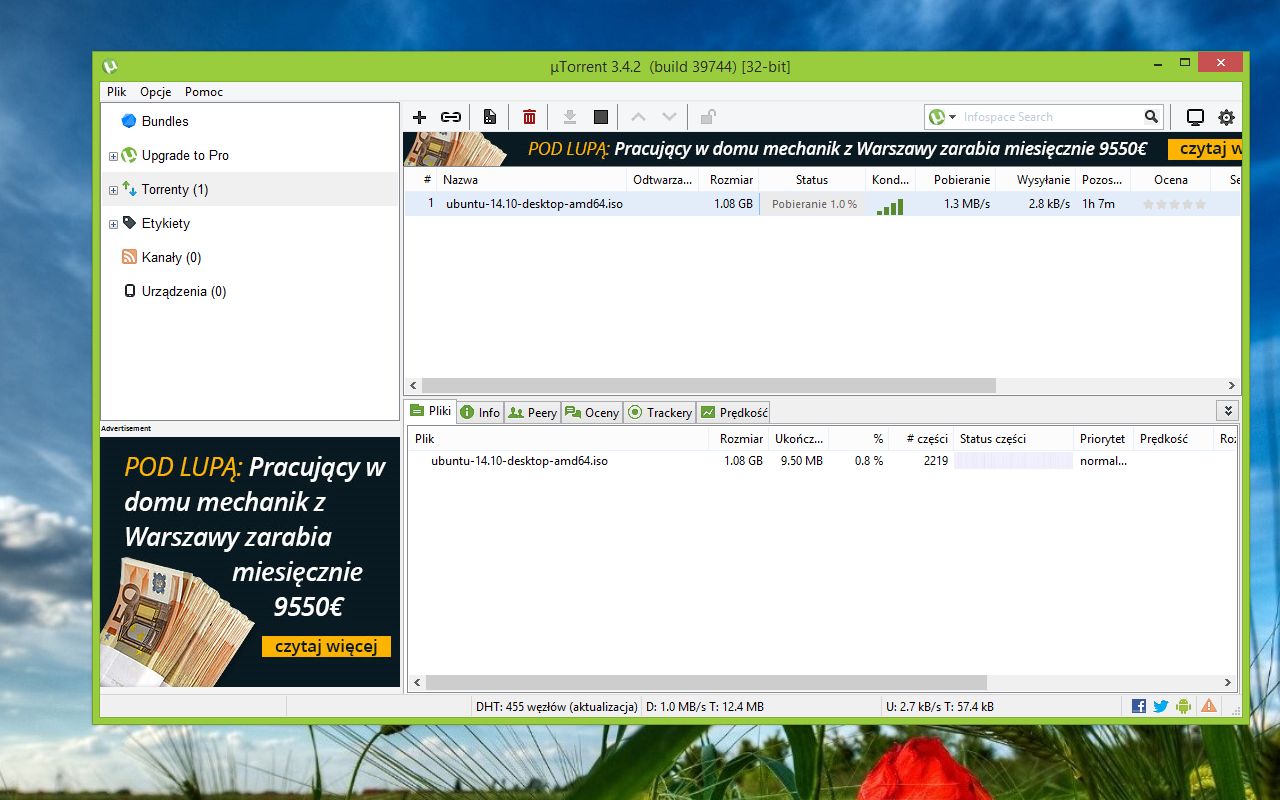This screenshot has height=800, width=1280.
Task: Expand the Torrenty tree node
Action: click(x=113, y=190)
